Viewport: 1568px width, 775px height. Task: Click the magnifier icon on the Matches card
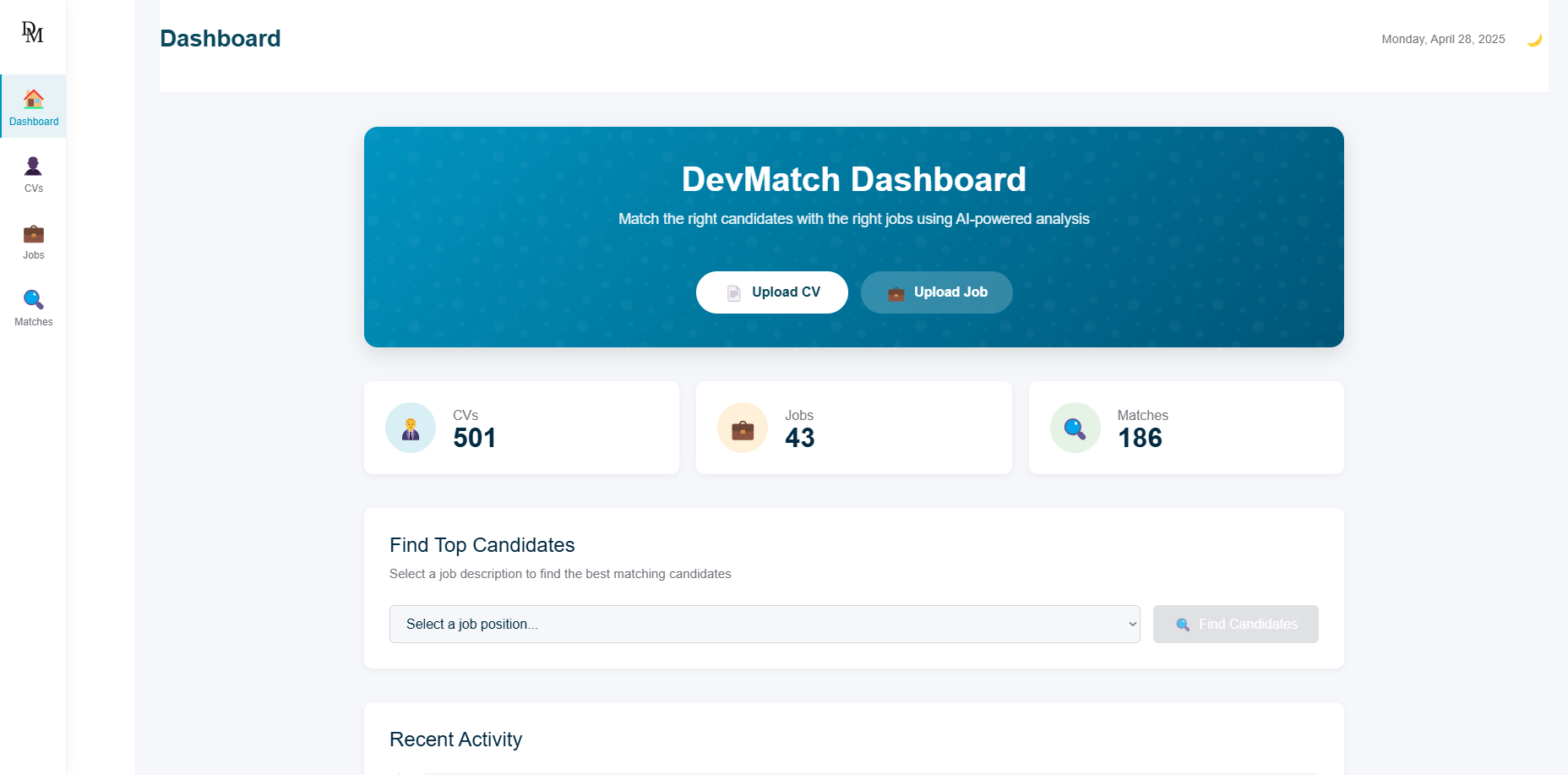tap(1075, 427)
